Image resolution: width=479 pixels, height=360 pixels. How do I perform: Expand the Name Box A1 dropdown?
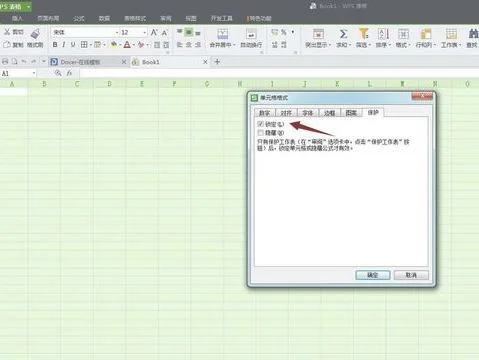pyautogui.click(x=34, y=73)
